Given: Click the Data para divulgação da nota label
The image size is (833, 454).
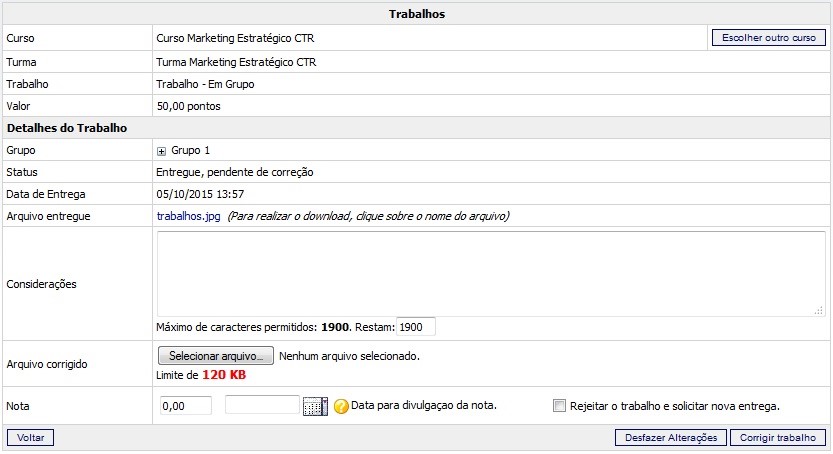Looking at the screenshot, I should (423, 406).
